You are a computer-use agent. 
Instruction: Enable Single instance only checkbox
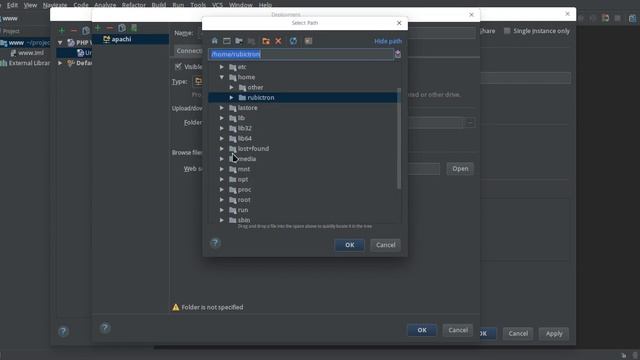click(507, 31)
